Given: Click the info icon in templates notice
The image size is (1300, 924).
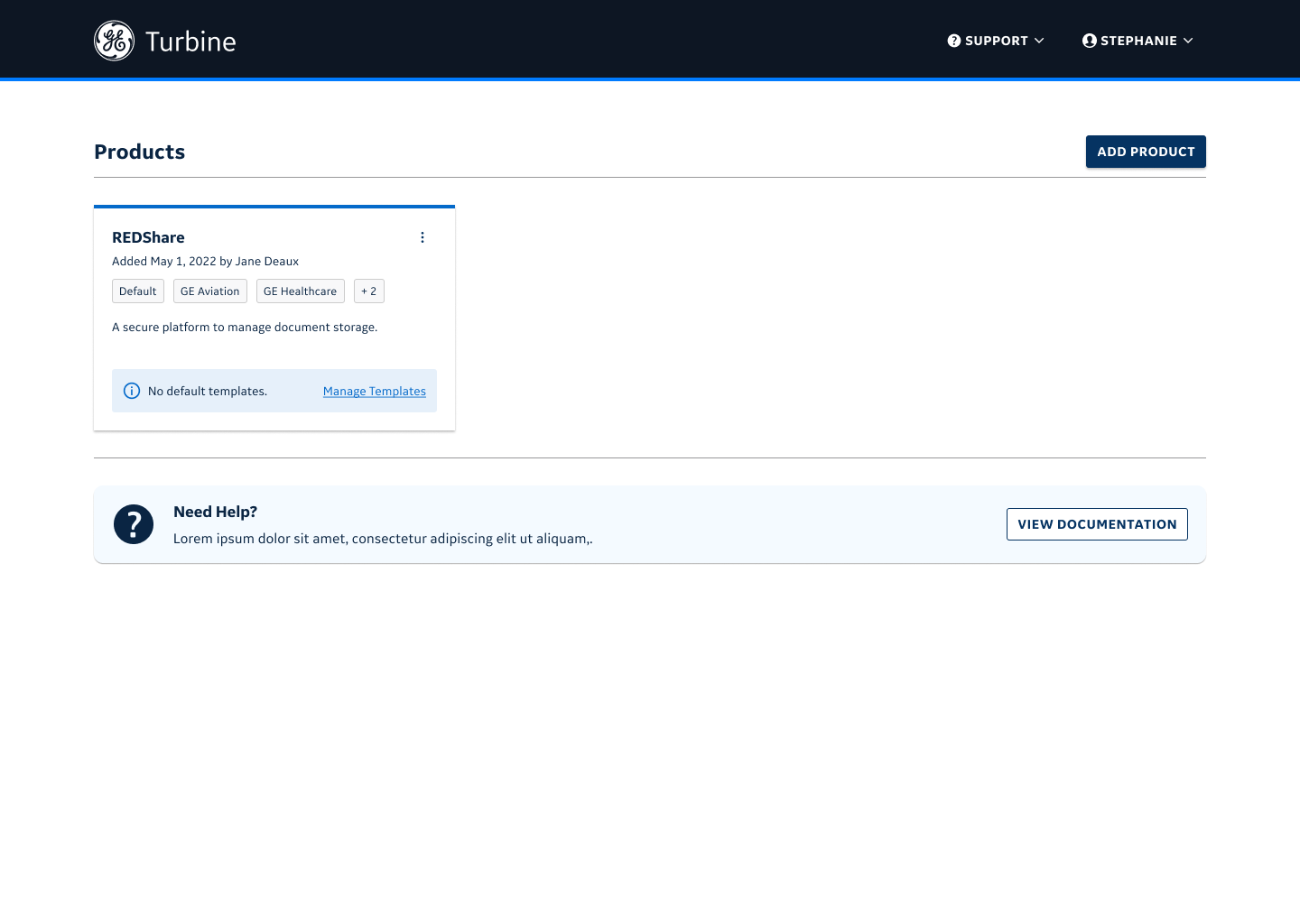Looking at the screenshot, I should [132, 391].
